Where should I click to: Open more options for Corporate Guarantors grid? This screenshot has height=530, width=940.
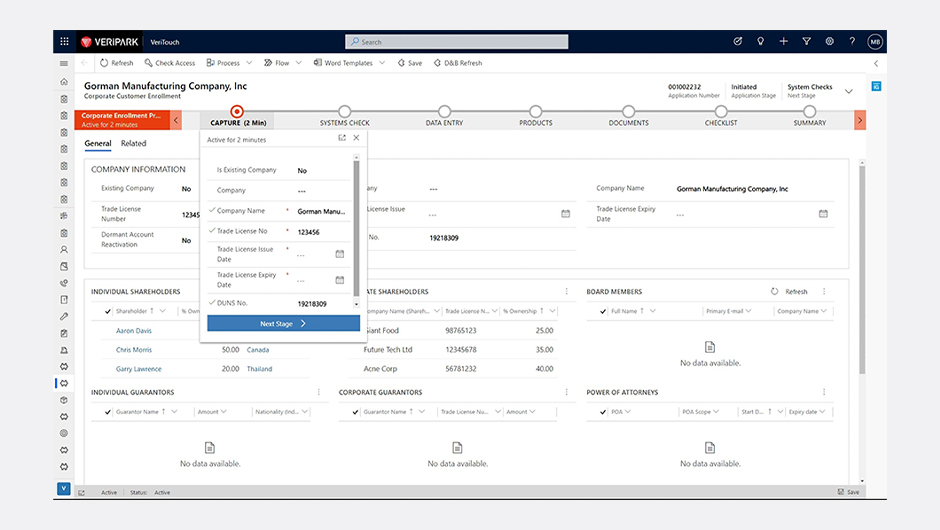[567, 392]
